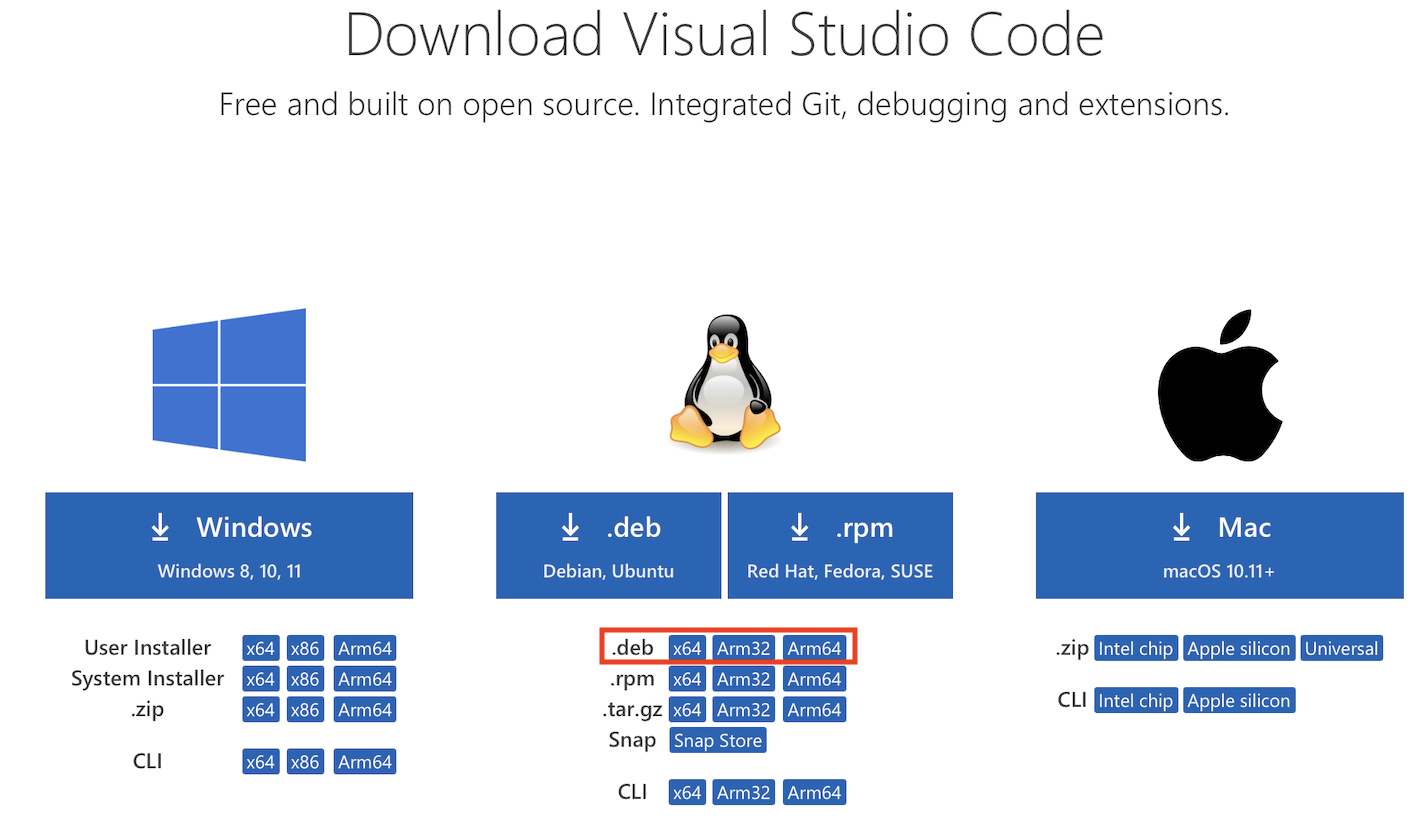Download the x64 CLI for Windows
This screenshot has height=822, width=1417.
pyautogui.click(x=260, y=761)
